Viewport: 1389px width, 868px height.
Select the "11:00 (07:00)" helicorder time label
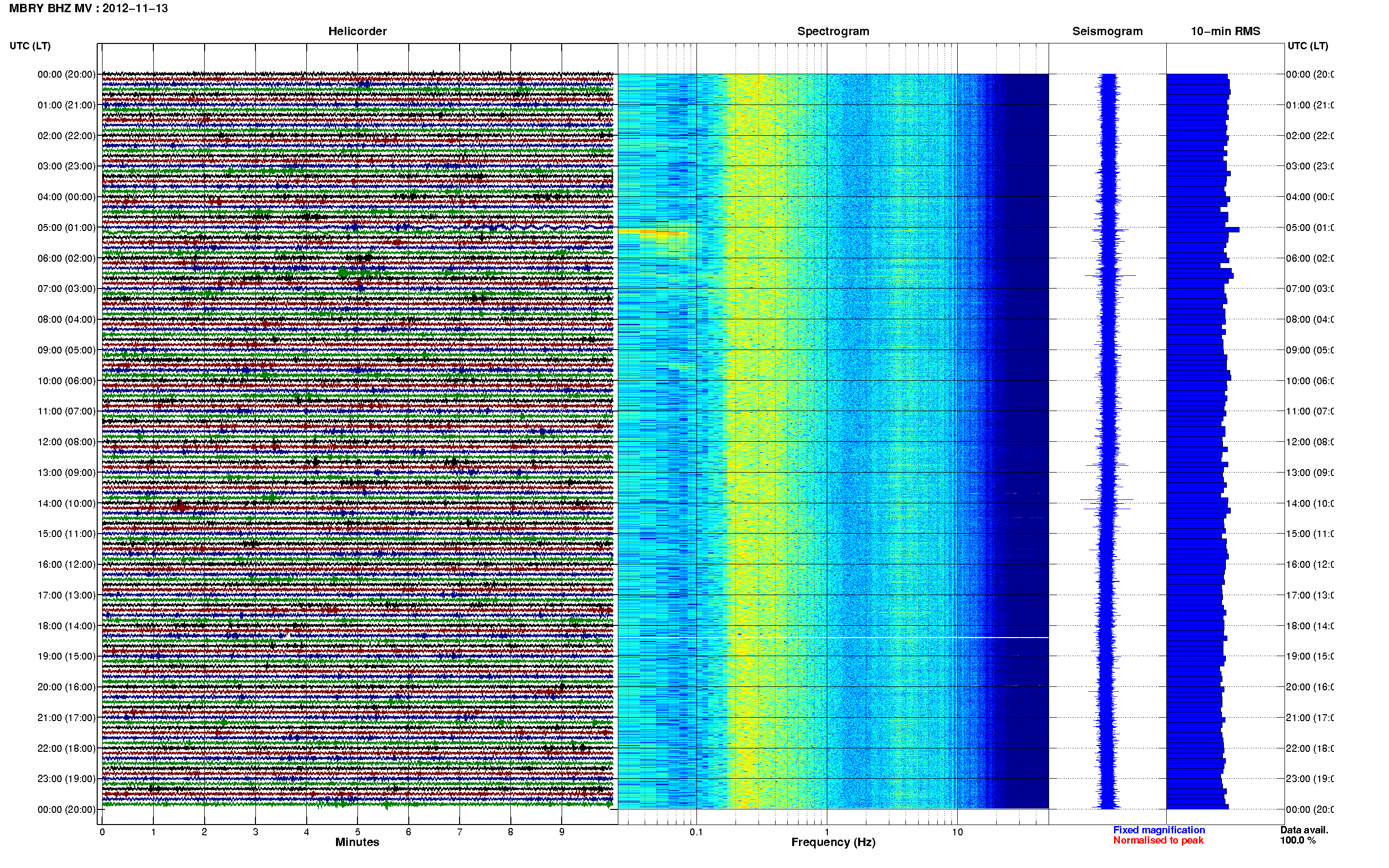point(66,411)
